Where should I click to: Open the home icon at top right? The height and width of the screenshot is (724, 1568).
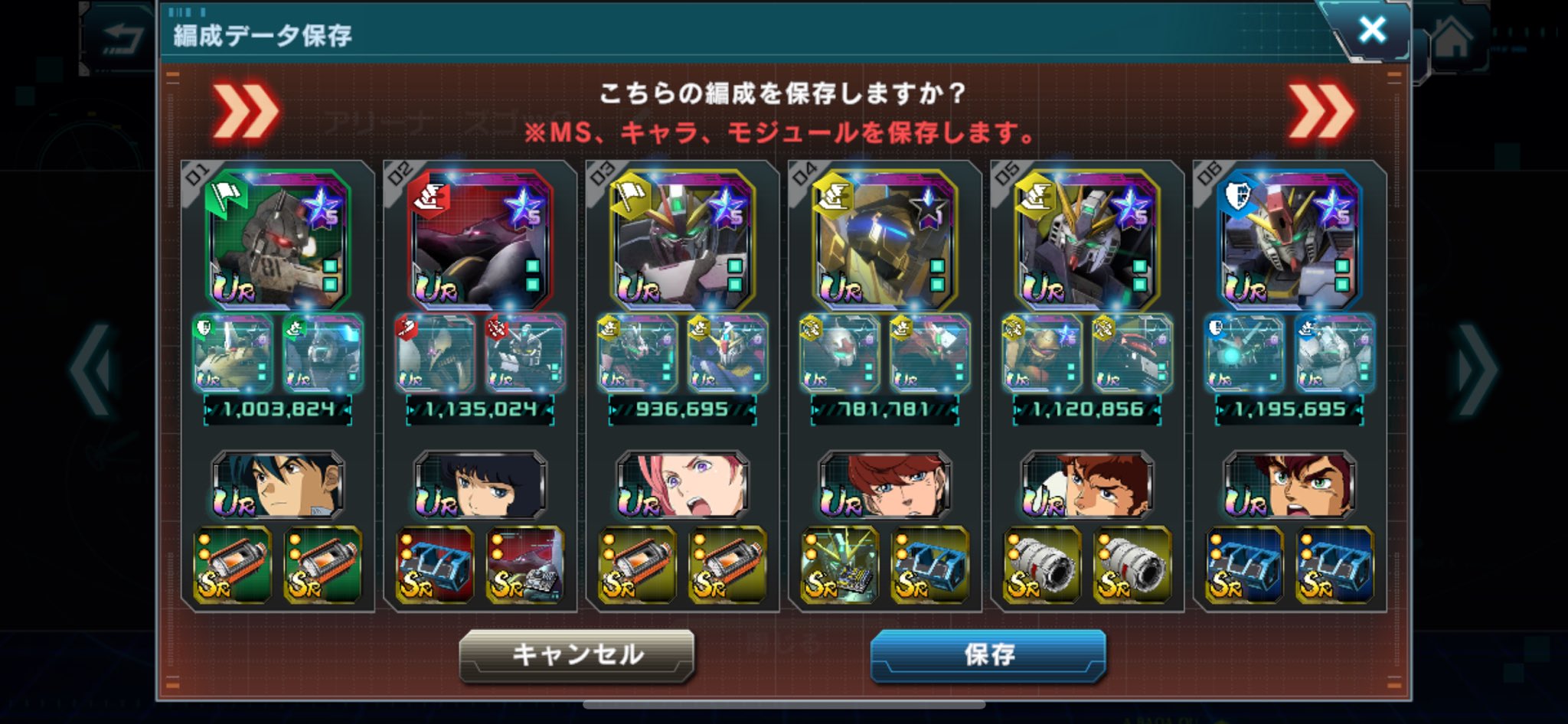click(1452, 39)
